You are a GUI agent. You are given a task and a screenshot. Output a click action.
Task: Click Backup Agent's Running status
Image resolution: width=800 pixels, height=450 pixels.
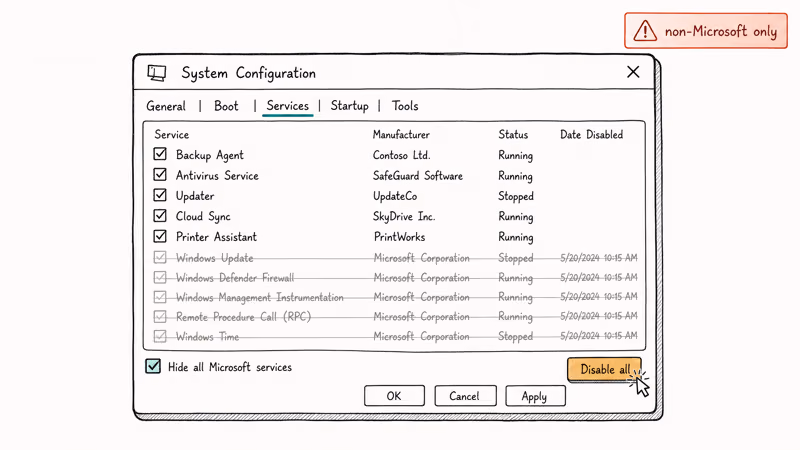[x=516, y=156]
